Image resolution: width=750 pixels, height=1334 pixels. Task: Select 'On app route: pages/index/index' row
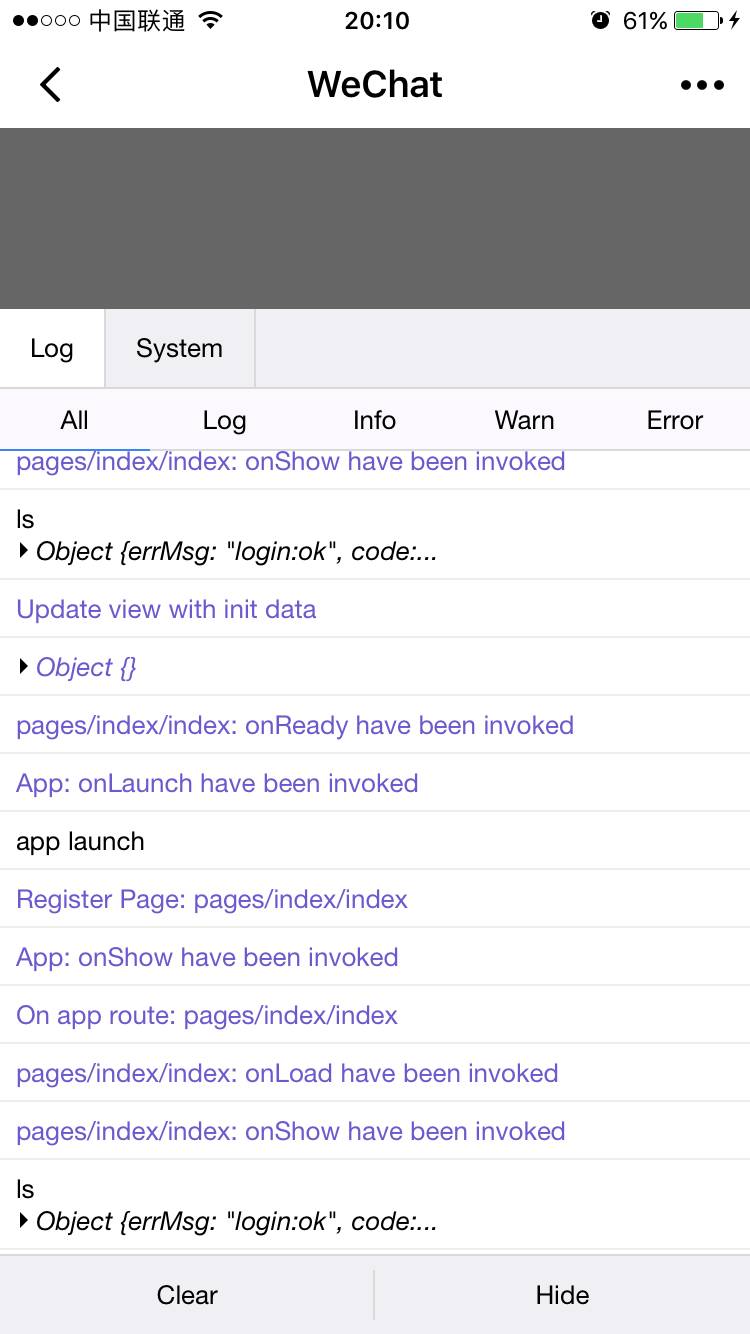pyautogui.click(x=375, y=1015)
